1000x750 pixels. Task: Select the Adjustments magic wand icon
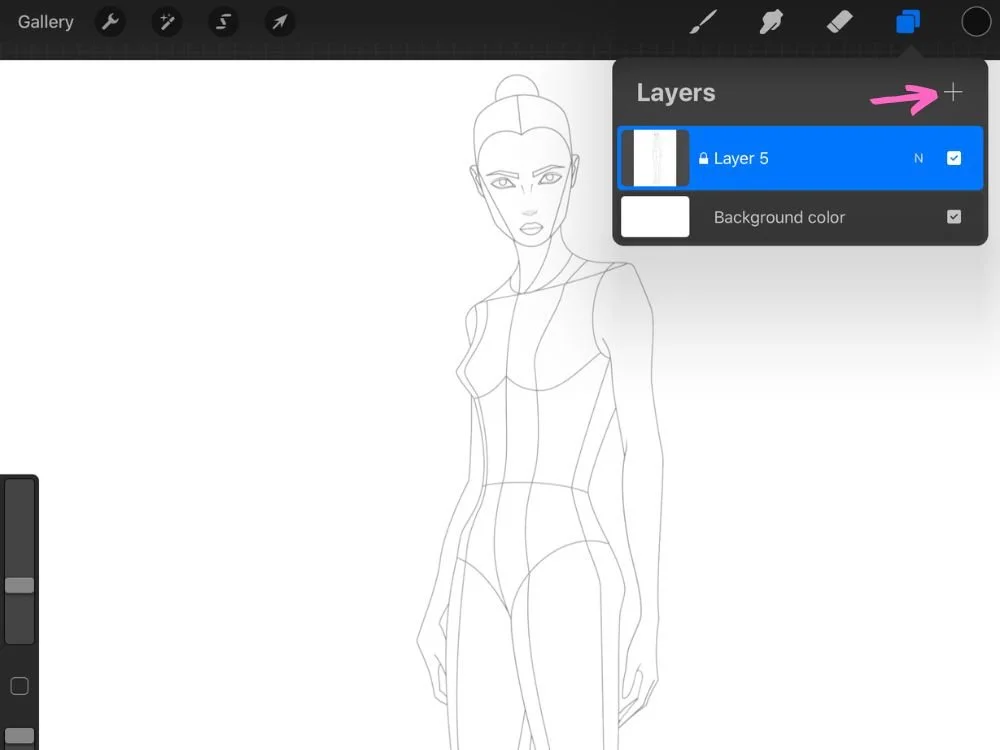pyautogui.click(x=166, y=21)
